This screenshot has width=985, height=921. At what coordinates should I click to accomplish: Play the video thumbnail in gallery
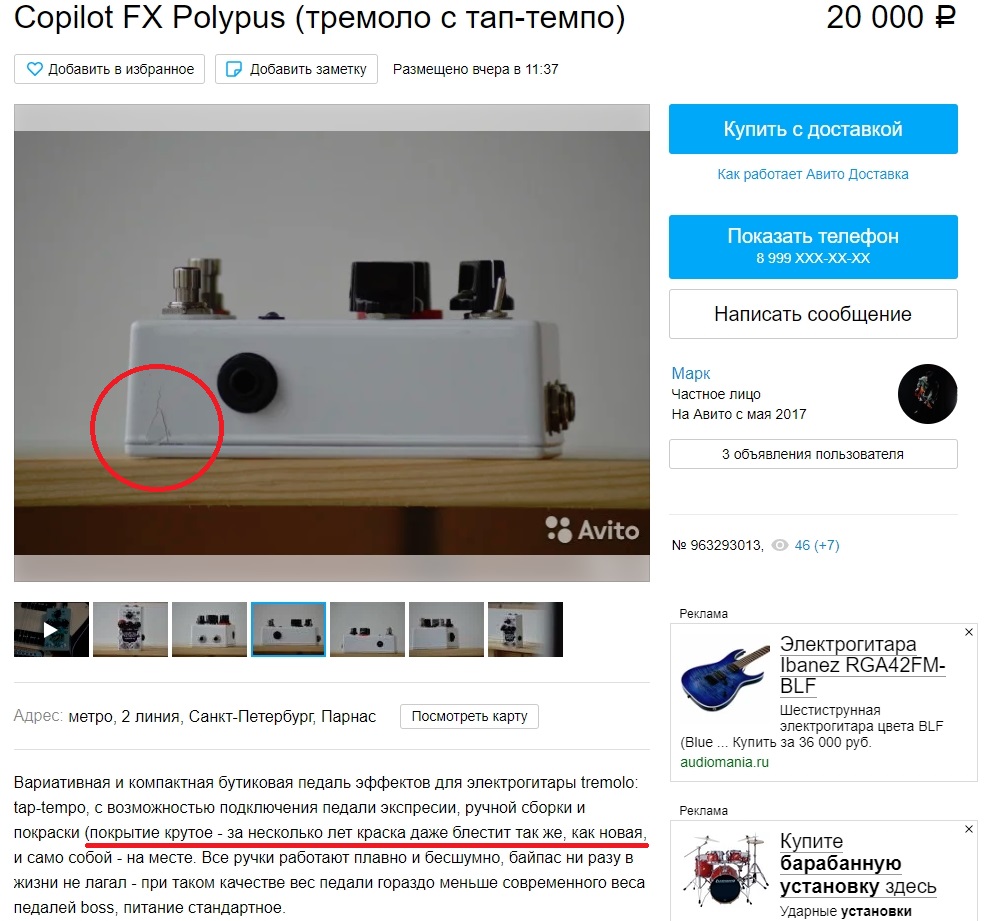pos(51,629)
